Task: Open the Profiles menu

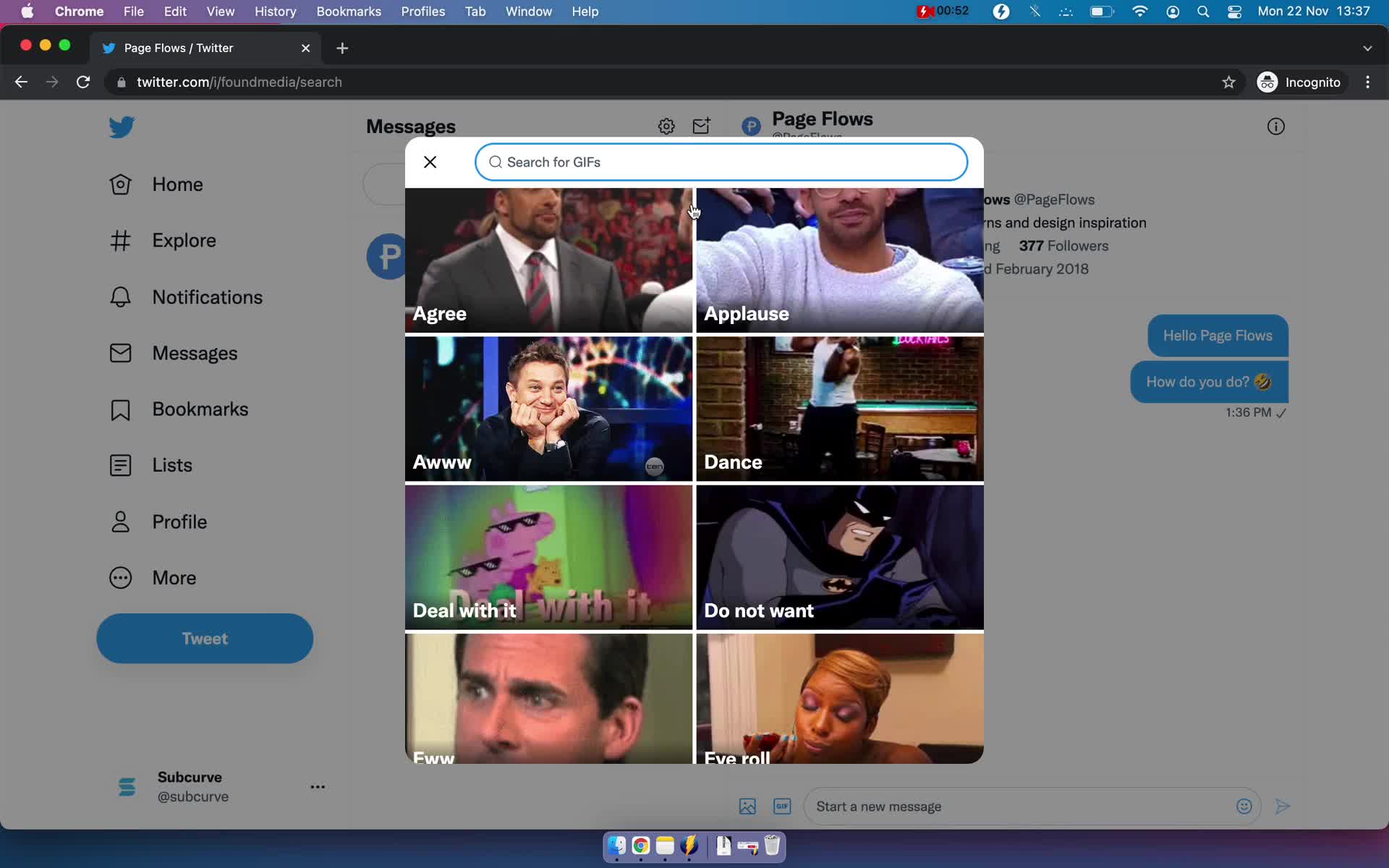Action: point(423,12)
